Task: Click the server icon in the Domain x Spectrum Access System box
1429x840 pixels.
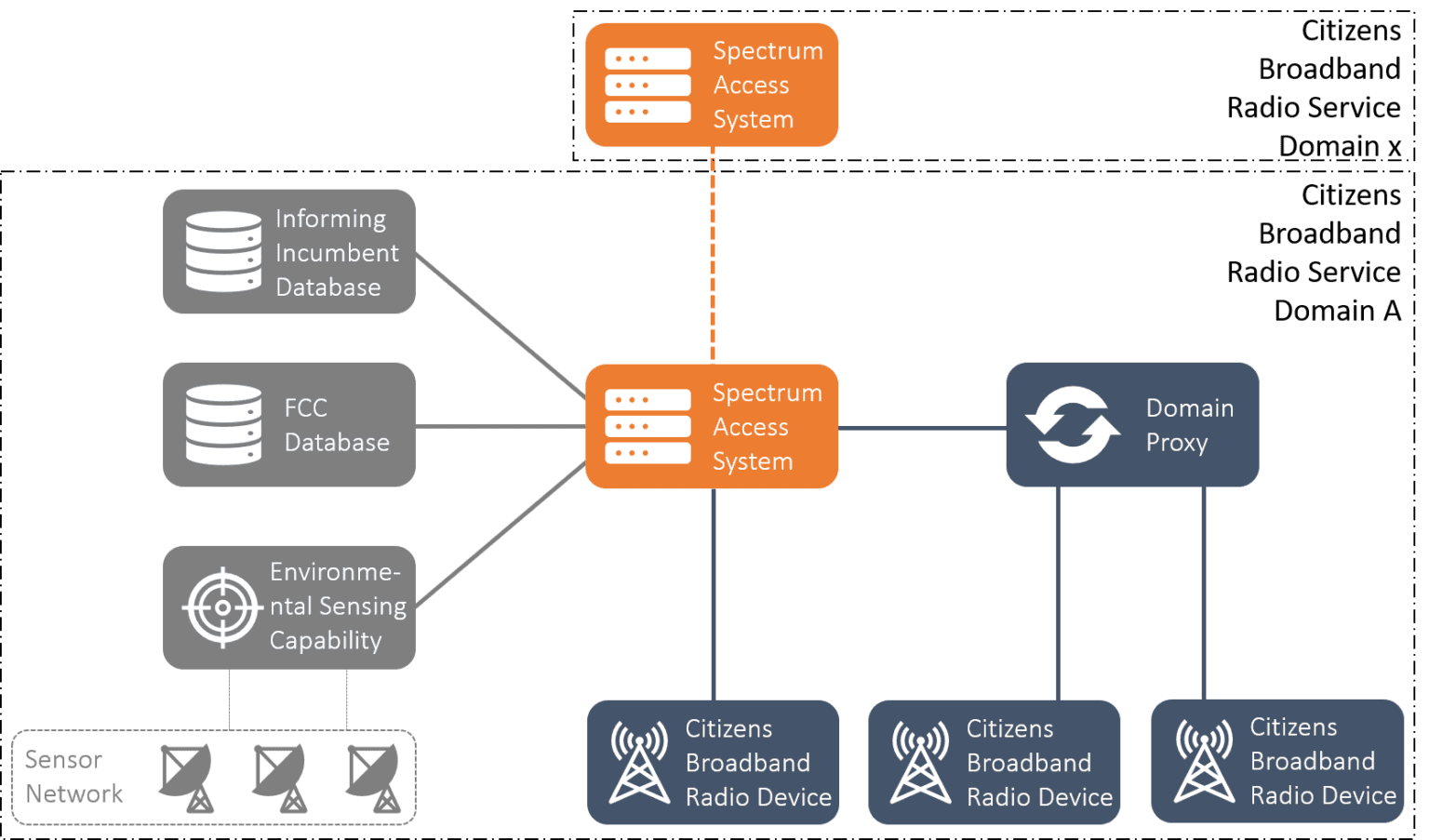Action: point(648,86)
